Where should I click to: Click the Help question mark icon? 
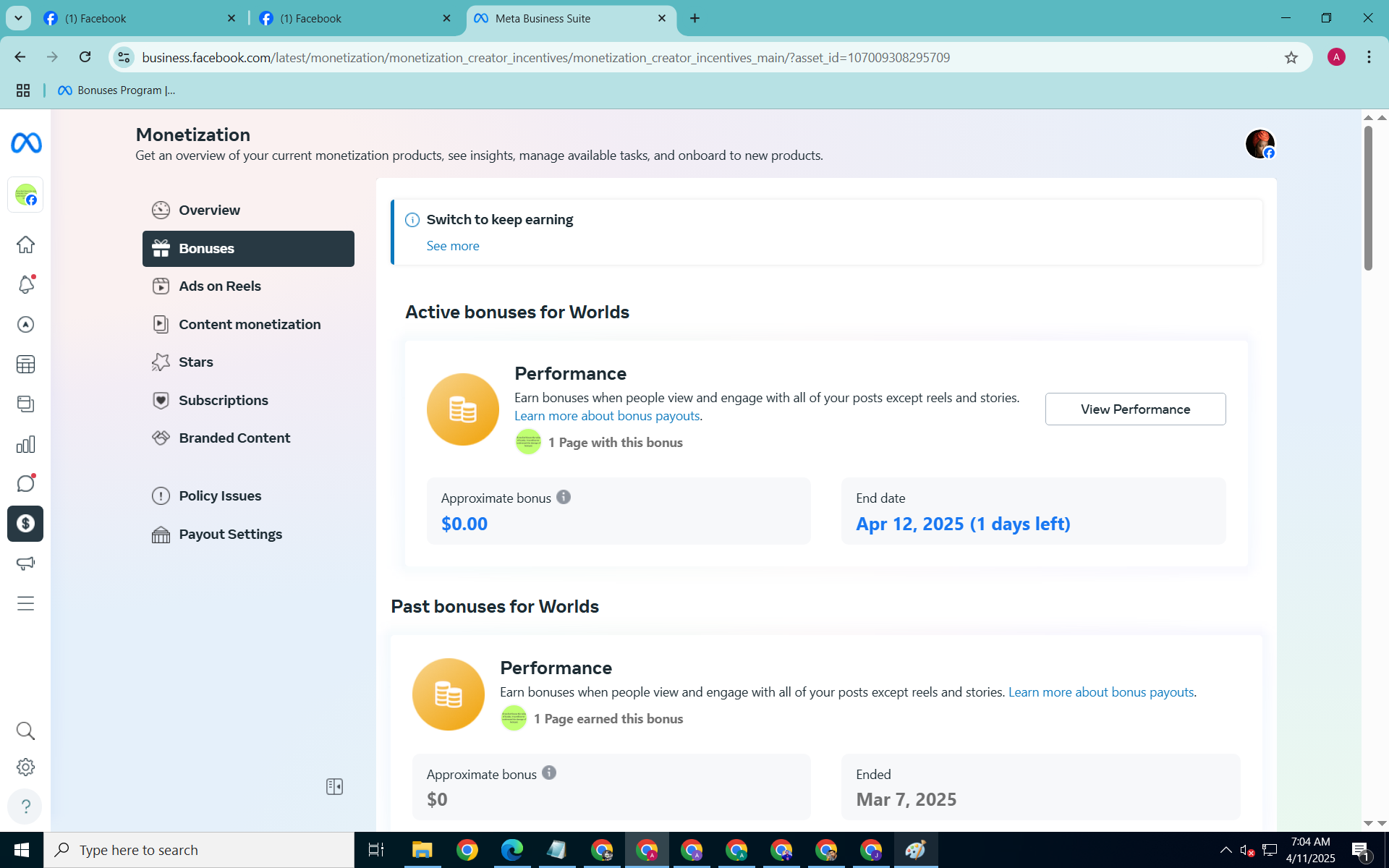click(x=25, y=806)
